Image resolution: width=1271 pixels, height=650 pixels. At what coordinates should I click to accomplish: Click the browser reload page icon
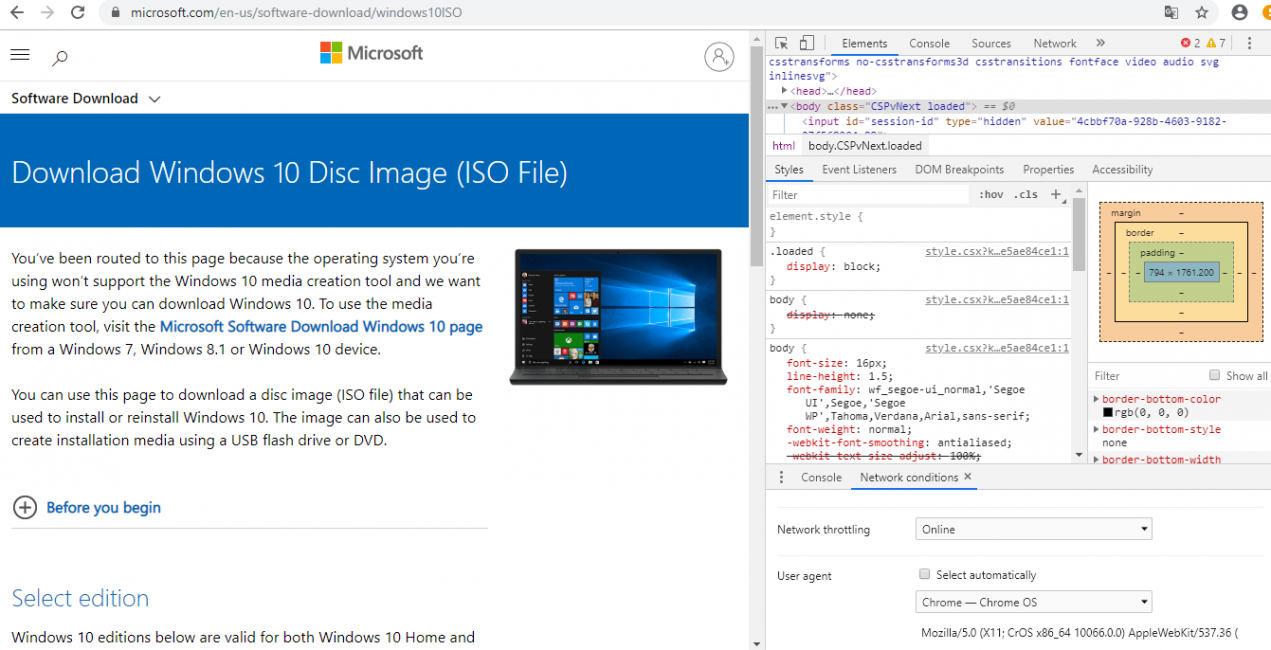(x=77, y=13)
